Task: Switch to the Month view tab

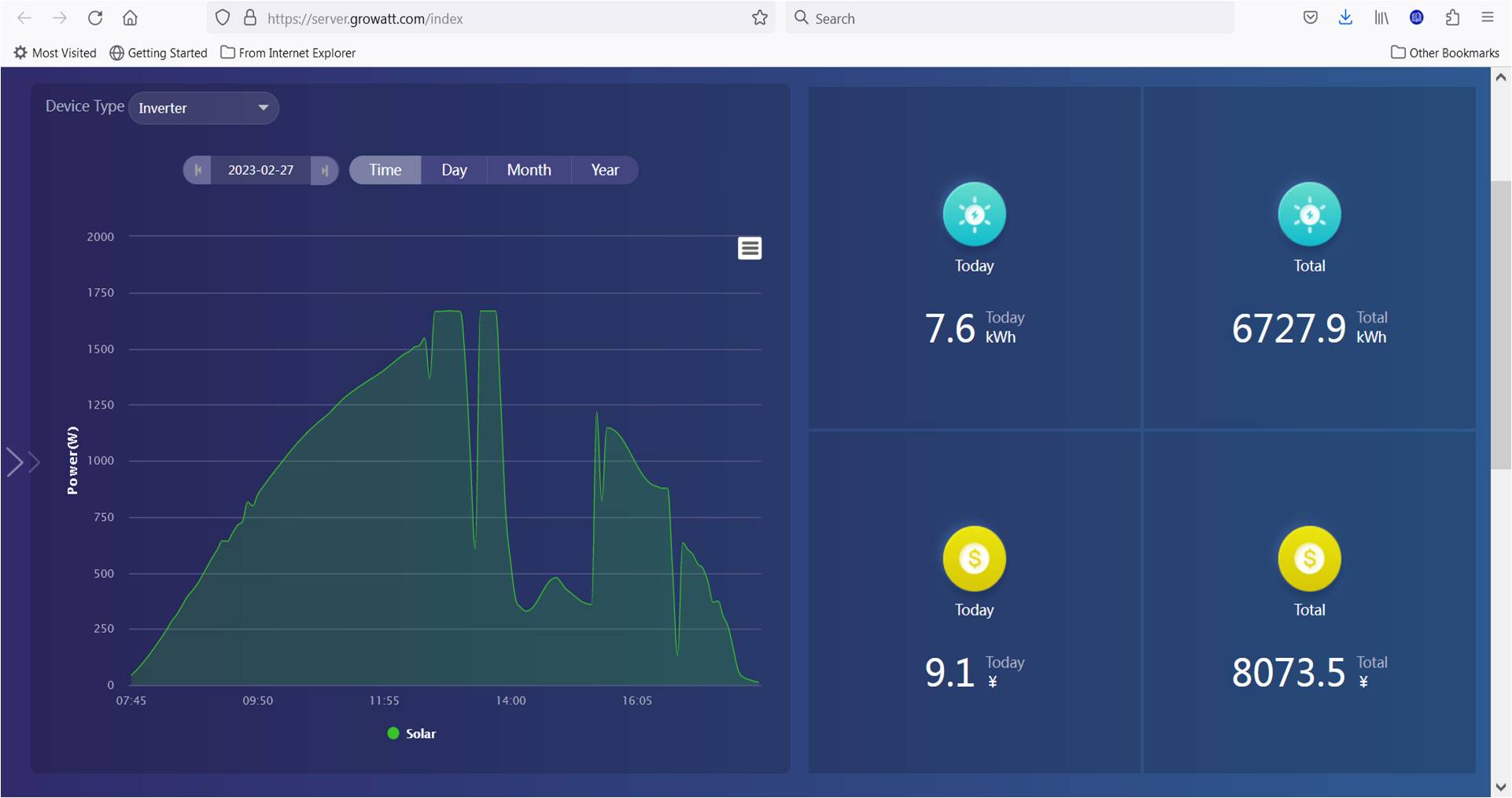Action: (529, 170)
